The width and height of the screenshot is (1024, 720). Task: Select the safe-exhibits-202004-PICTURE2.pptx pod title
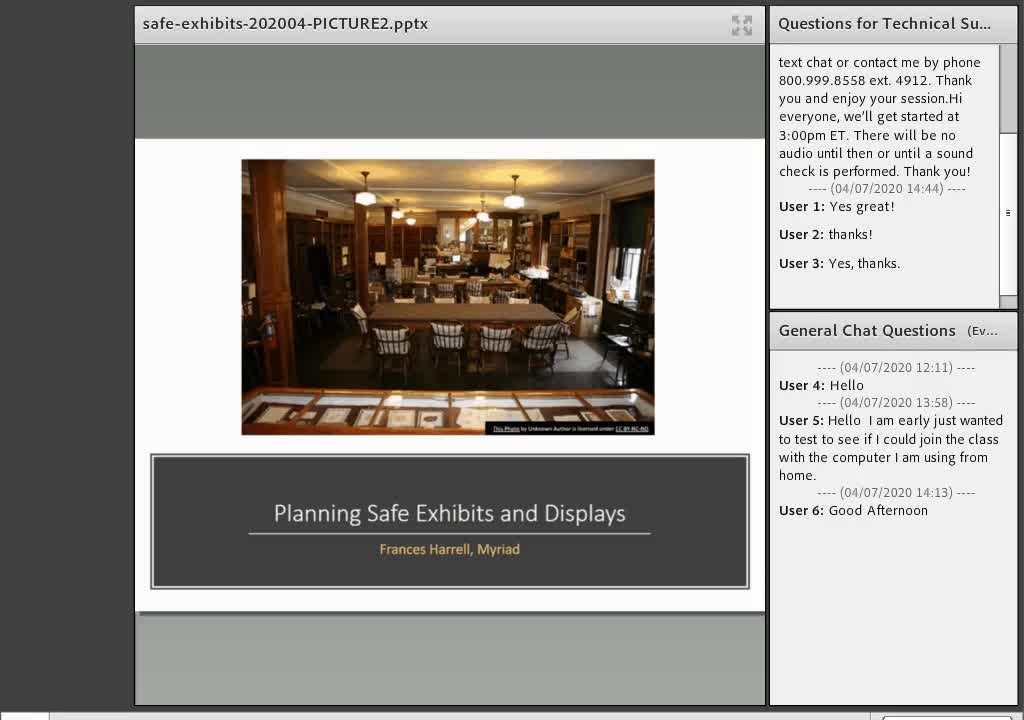[285, 24]
